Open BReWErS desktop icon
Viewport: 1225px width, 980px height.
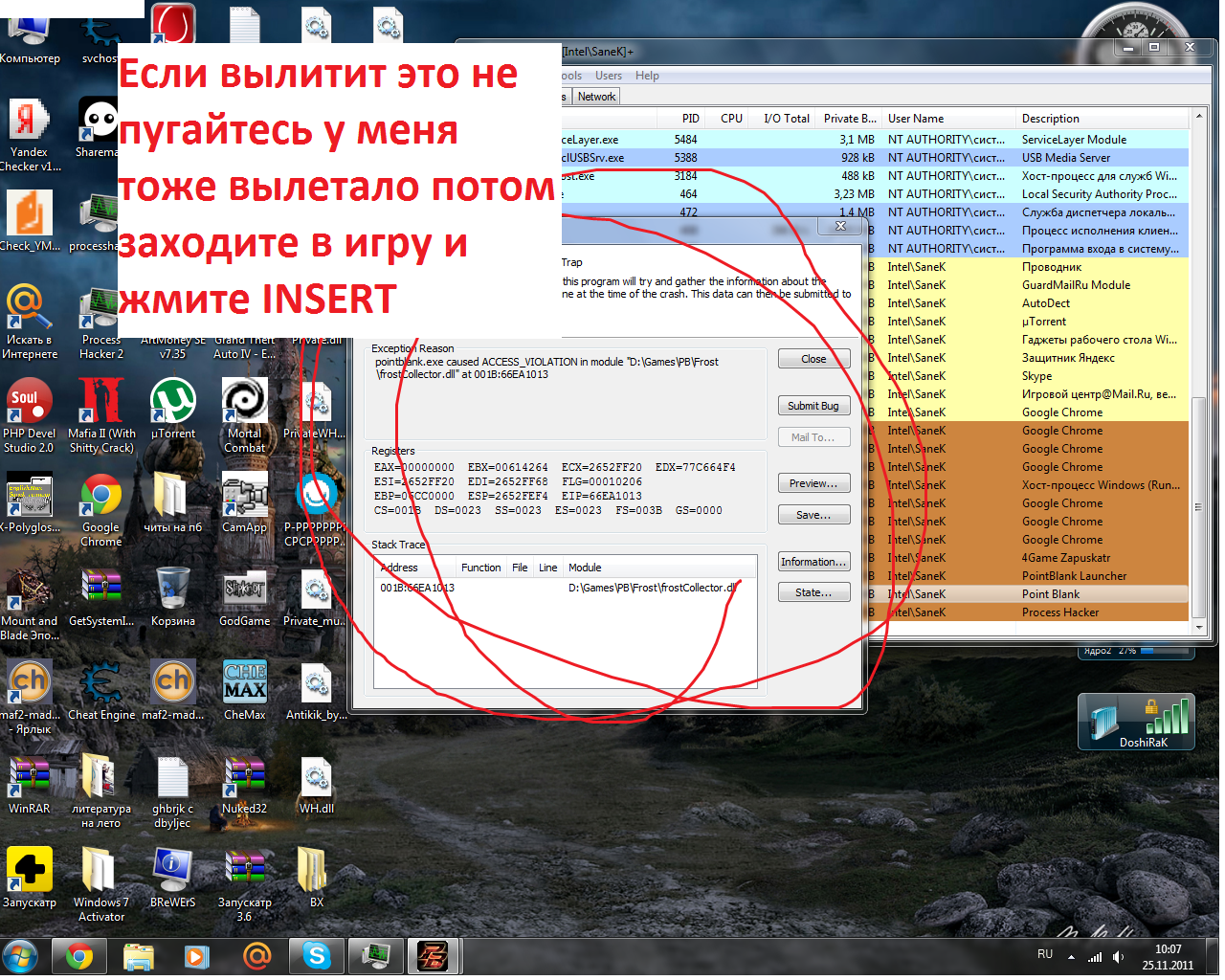(172, 879)
